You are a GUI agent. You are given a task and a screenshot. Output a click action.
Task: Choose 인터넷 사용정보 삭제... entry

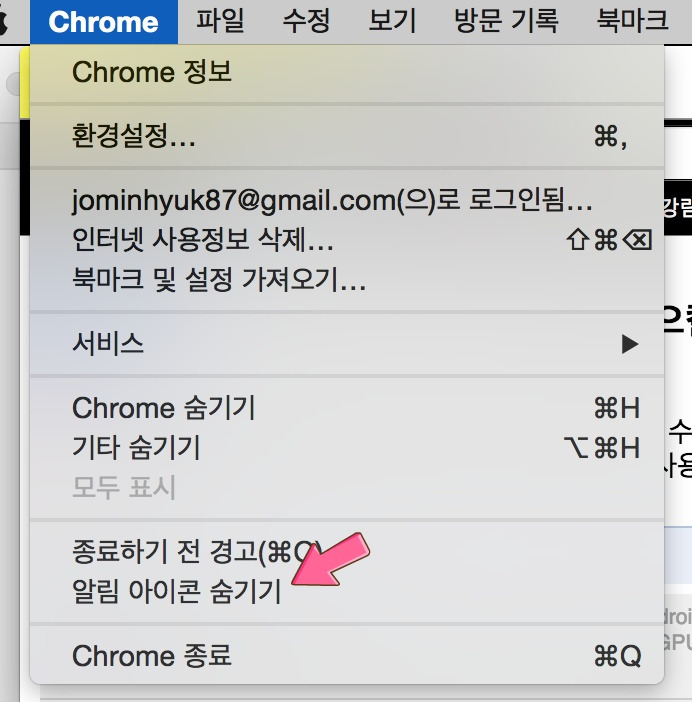coord(347,240)
